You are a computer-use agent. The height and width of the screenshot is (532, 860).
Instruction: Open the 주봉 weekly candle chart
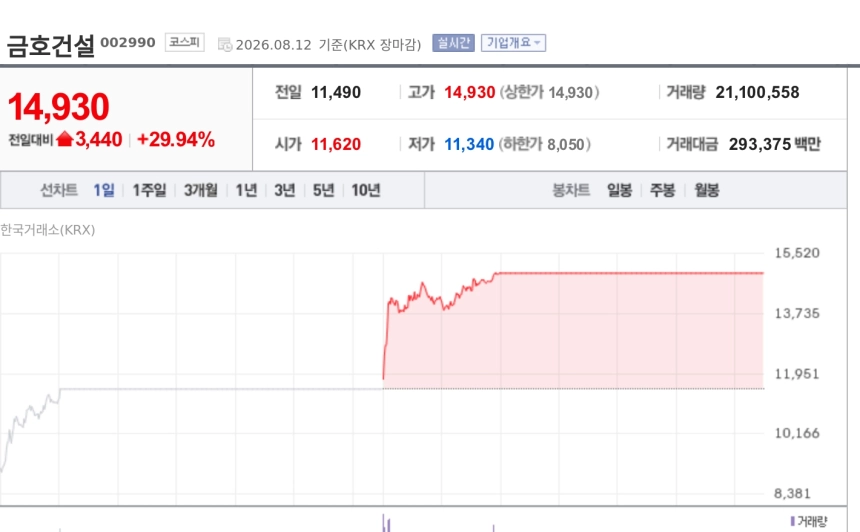coord(663,190)
